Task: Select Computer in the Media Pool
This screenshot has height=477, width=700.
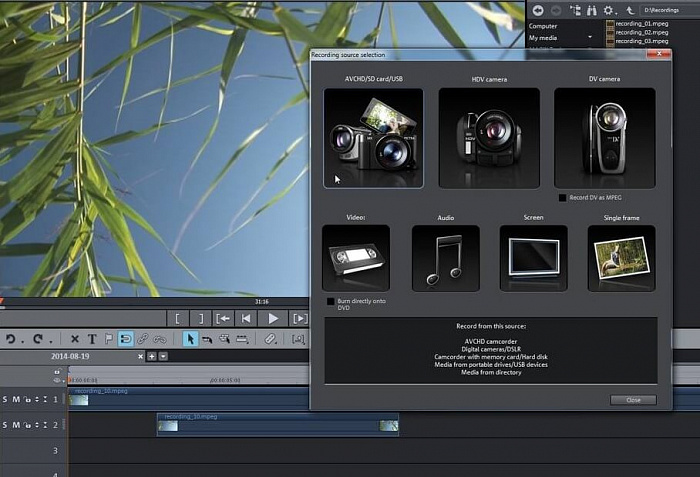Action: [543, 26]
